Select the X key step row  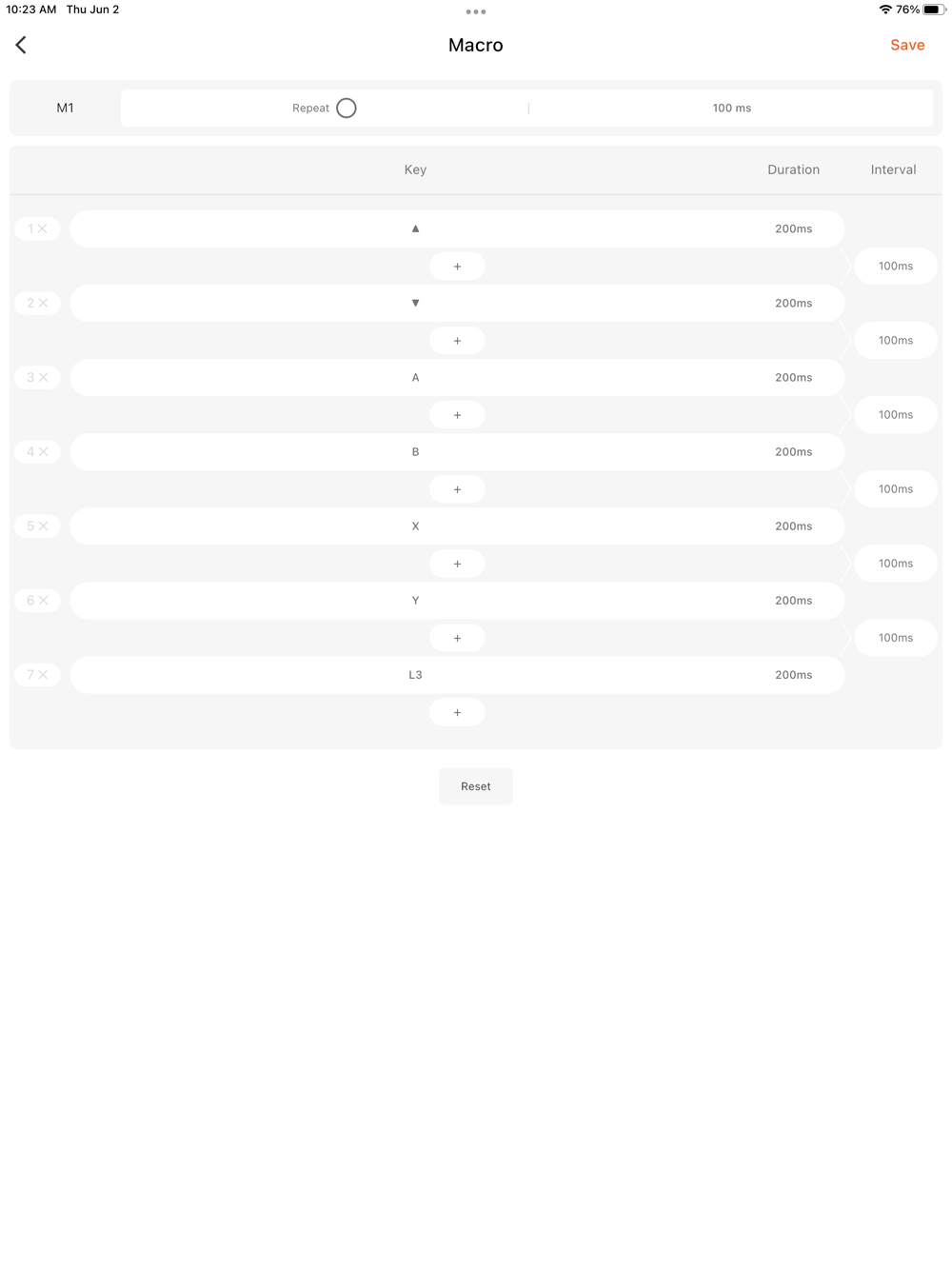point(457,526)
